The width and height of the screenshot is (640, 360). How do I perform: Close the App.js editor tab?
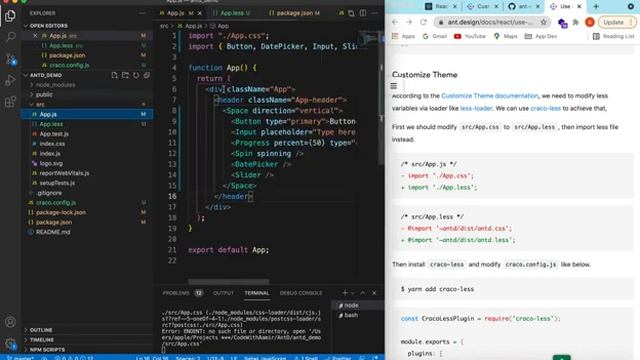(x=200, y=13)
